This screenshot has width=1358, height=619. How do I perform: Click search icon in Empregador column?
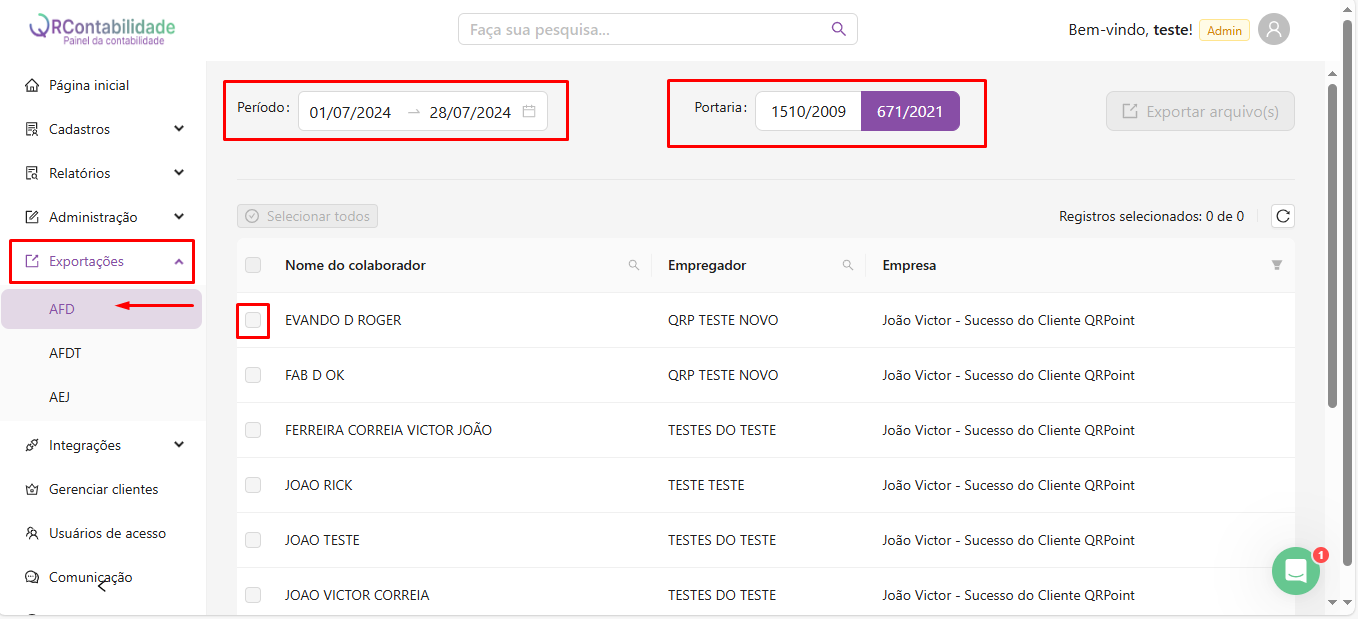click(x=847, y=265)
